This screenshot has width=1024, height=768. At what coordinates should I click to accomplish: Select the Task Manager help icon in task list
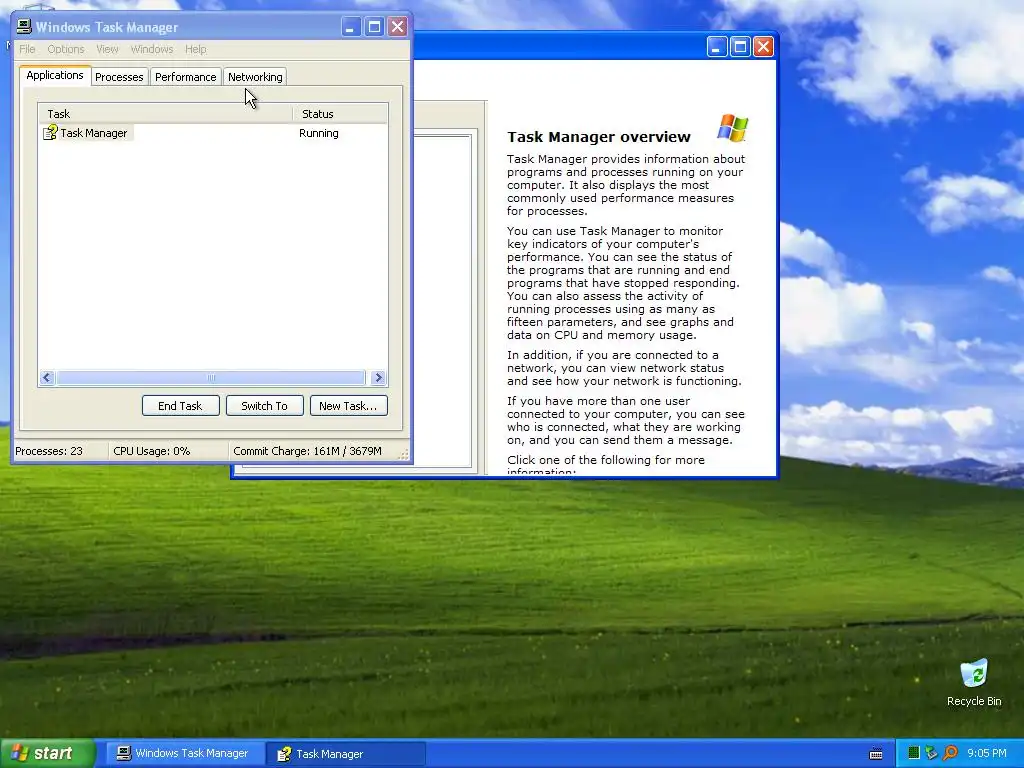[50, 133]
